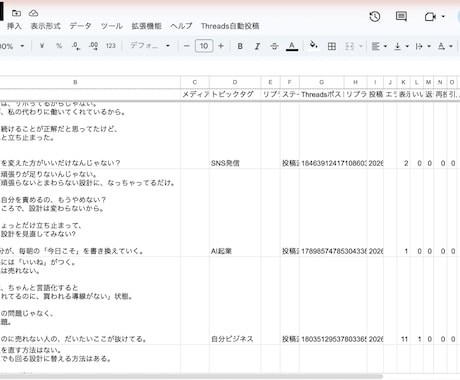Toggle bold formatting
The height and width of the screenshot is (380, 460).
[240, 46]
